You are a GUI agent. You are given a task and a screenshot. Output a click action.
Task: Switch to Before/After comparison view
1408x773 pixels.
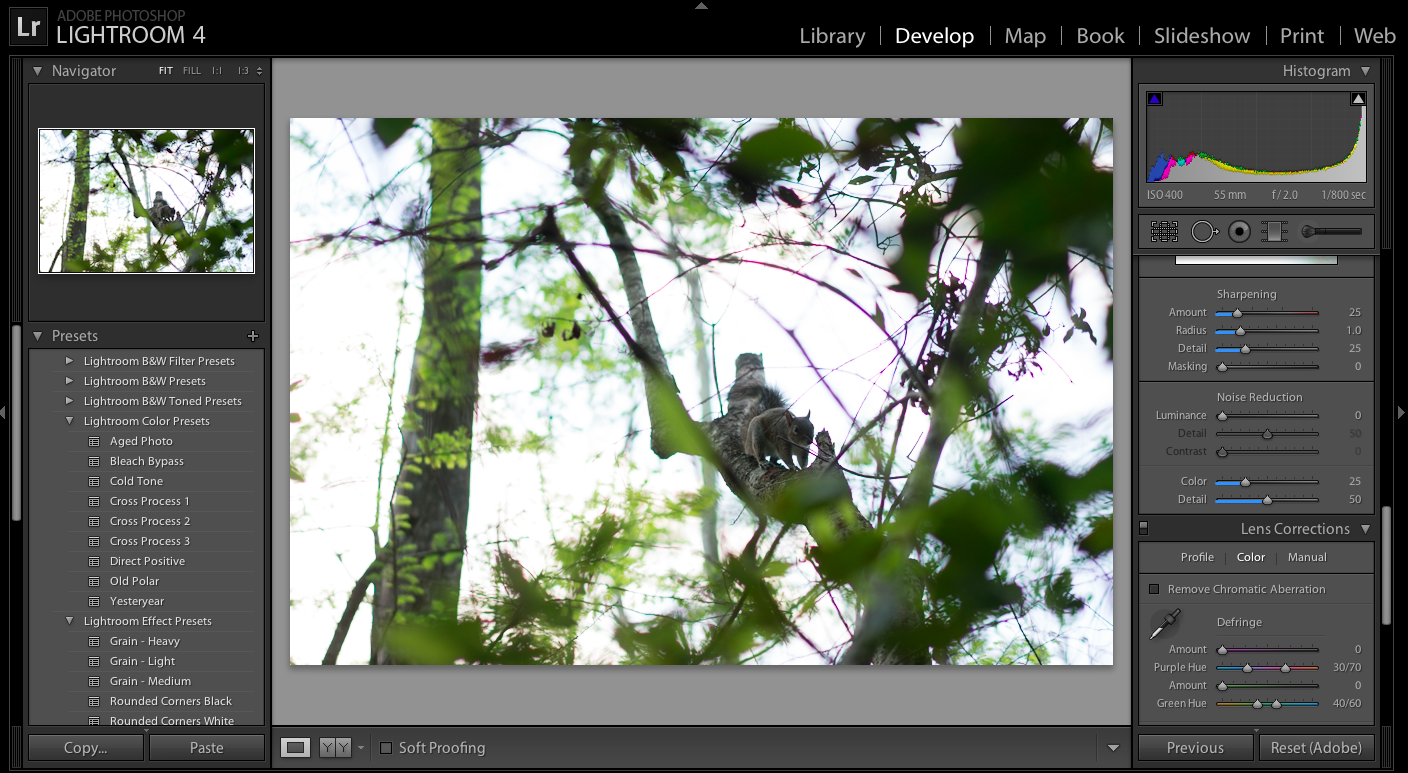click(x=335, y=747)
